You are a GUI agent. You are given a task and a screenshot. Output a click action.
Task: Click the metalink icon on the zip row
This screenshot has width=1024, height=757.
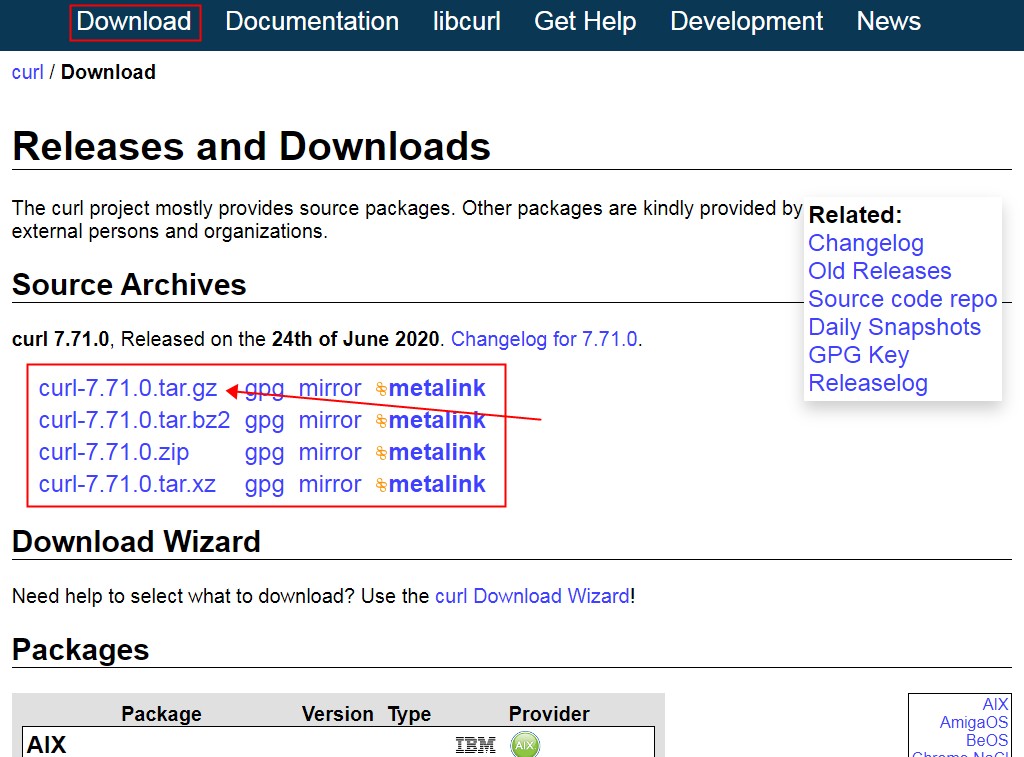click(x=383, y=452)
